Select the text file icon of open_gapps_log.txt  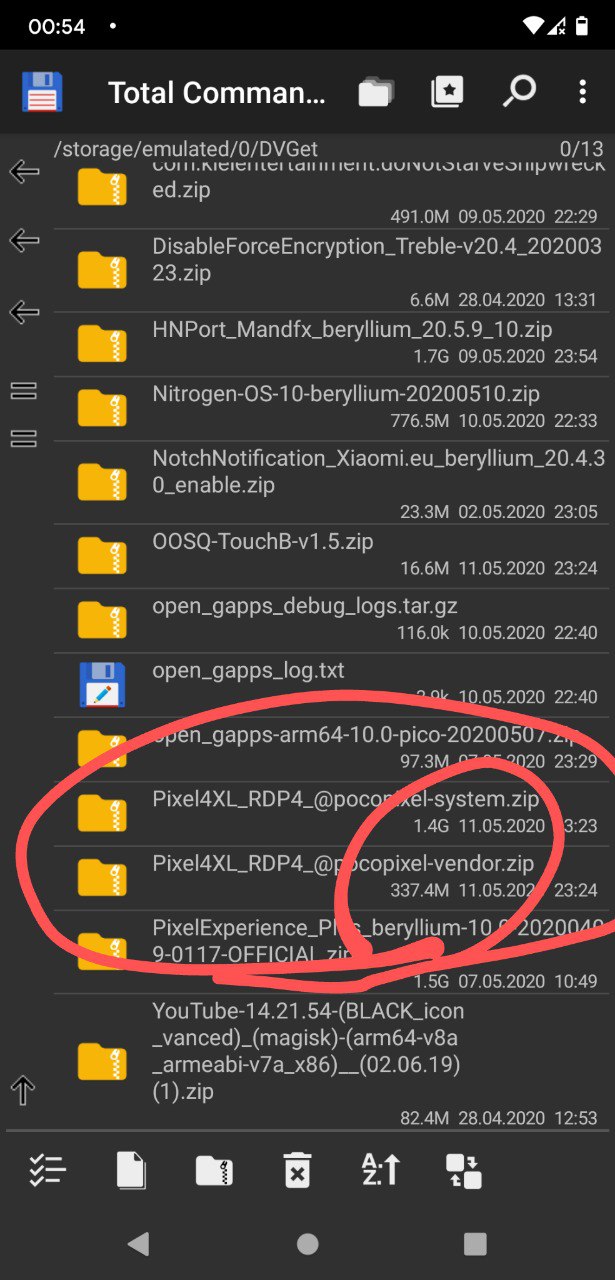(102, 685)
